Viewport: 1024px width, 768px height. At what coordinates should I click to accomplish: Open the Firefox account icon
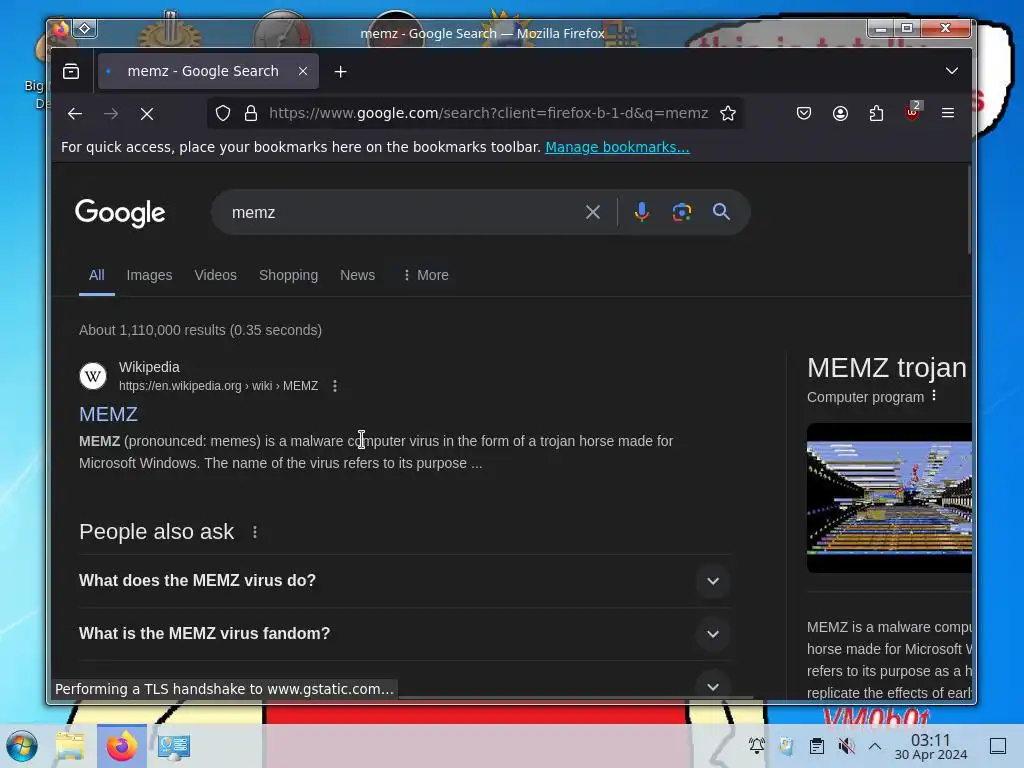840,113
